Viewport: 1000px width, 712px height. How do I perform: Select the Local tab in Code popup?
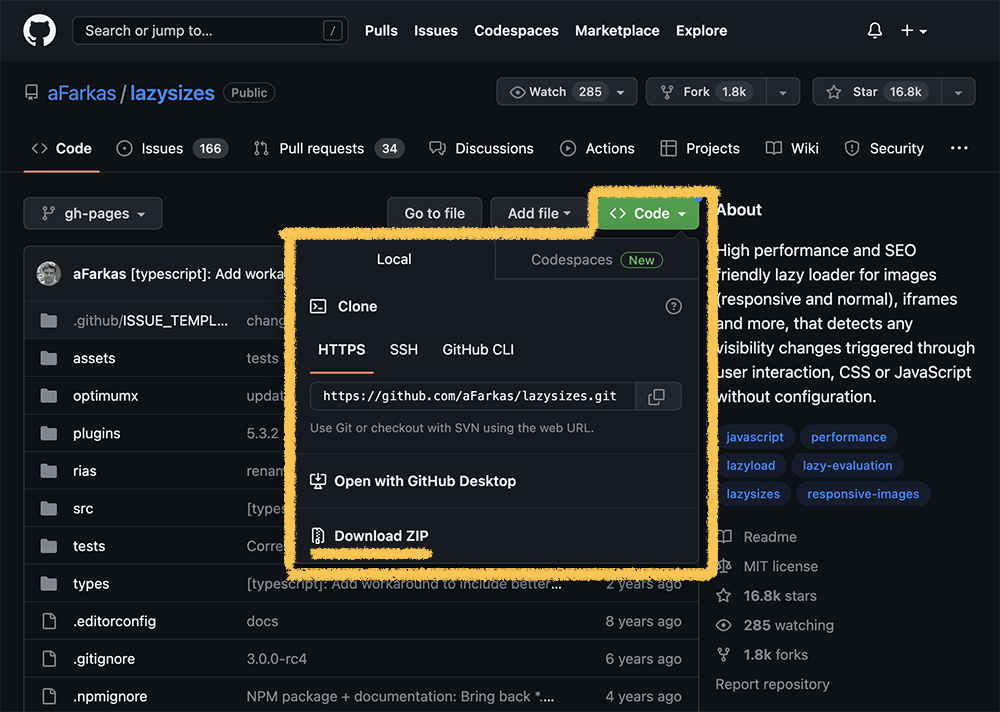coord(394,260)
